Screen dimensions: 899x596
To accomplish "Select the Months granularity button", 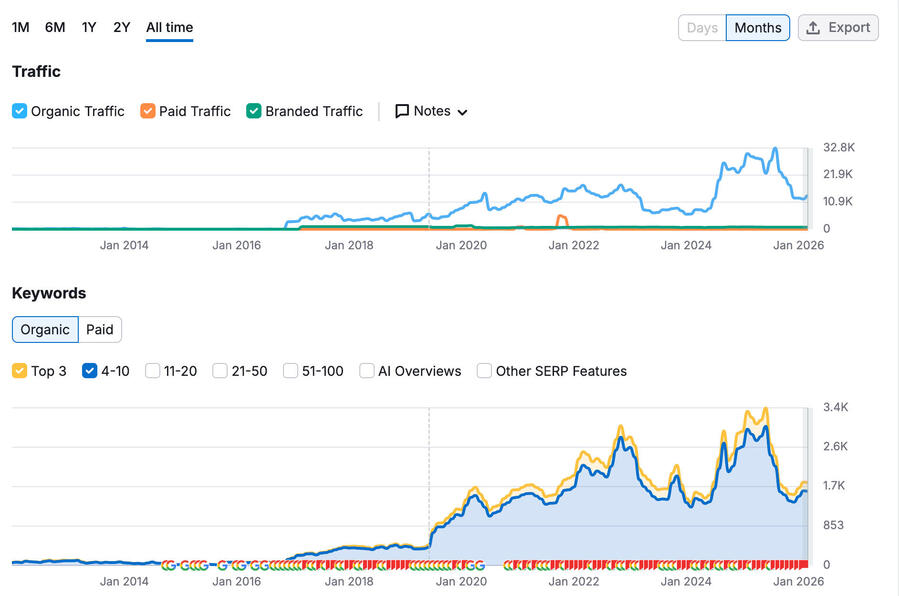I will (758, 28).
